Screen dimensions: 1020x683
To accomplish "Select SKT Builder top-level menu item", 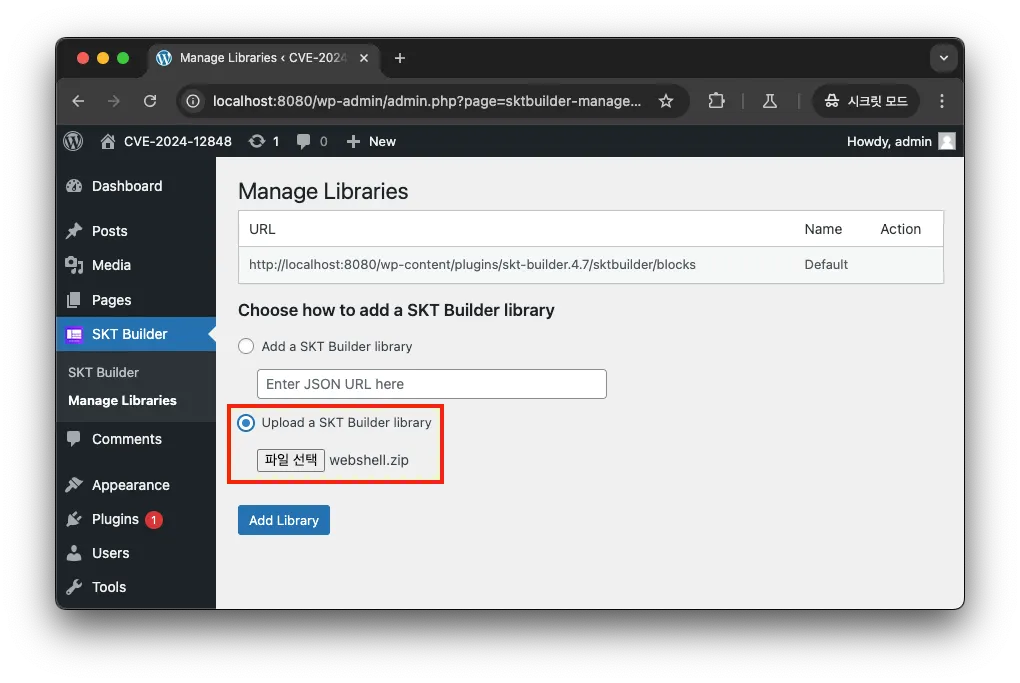I will tap(136, 334).
